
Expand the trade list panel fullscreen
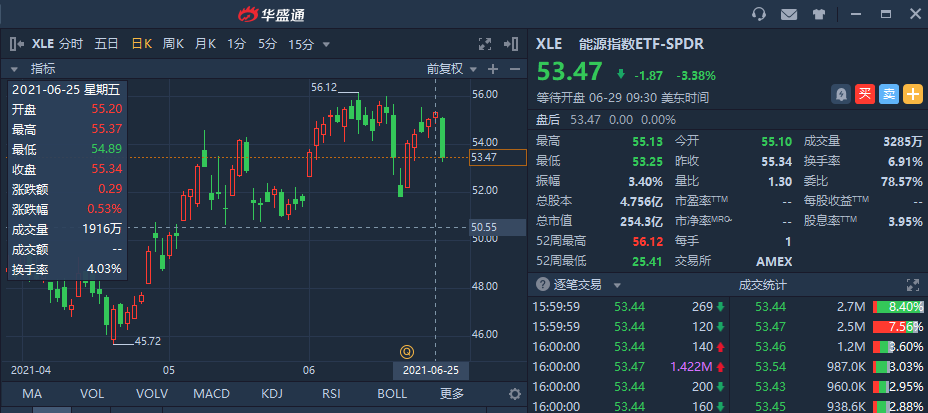pyautogui.click(x=912, y=285)
